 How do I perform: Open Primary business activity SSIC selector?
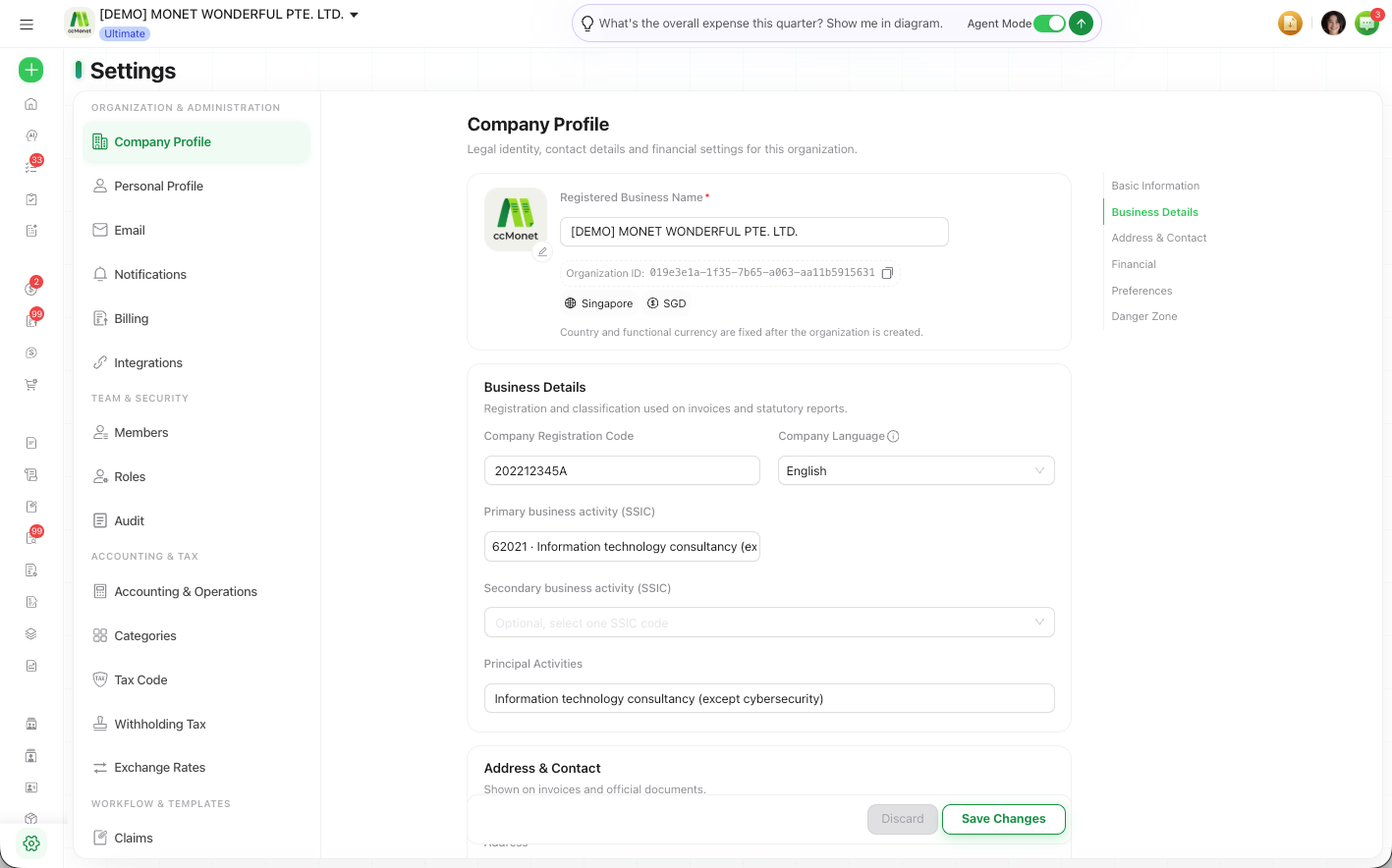pos(622,547)
